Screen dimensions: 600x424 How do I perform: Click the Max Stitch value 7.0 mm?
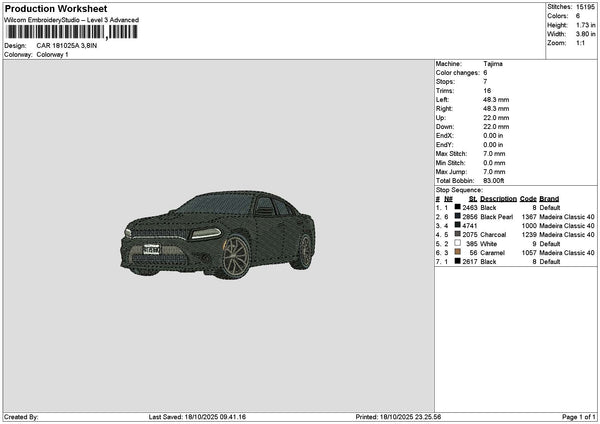(x=494, y=154)
